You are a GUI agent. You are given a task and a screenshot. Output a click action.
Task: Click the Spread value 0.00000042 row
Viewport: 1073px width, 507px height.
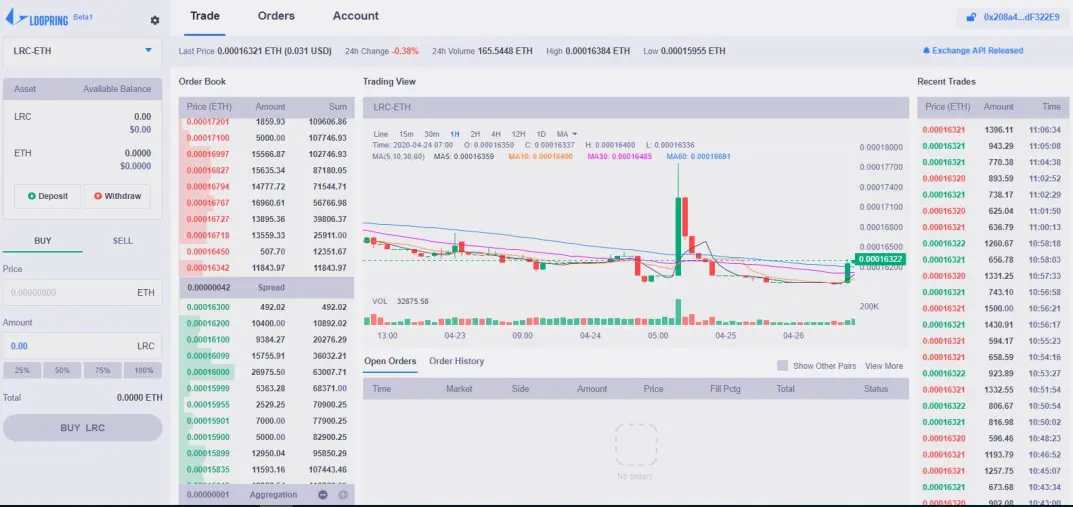point(266,287)
